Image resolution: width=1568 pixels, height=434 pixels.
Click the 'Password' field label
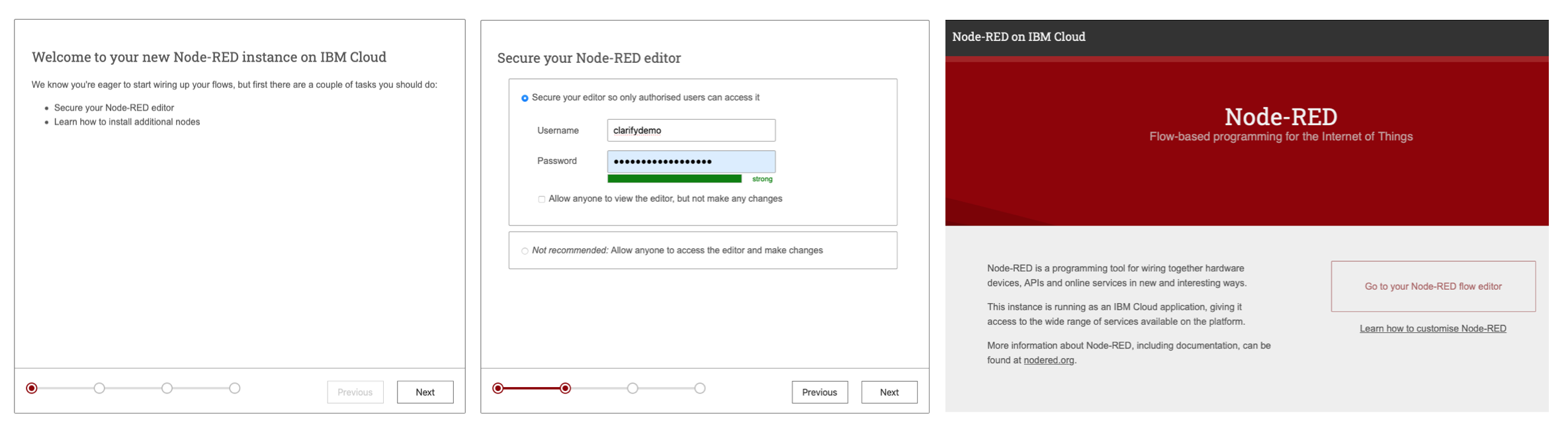point(557,161)
